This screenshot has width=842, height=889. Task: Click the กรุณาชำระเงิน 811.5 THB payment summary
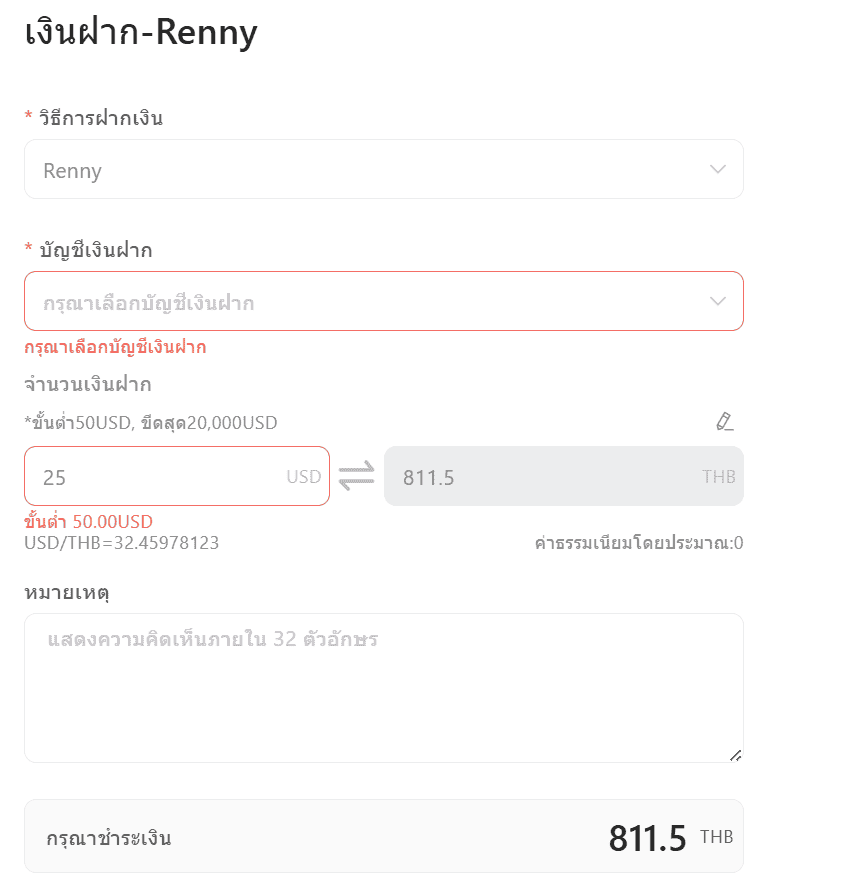[383, 837]
